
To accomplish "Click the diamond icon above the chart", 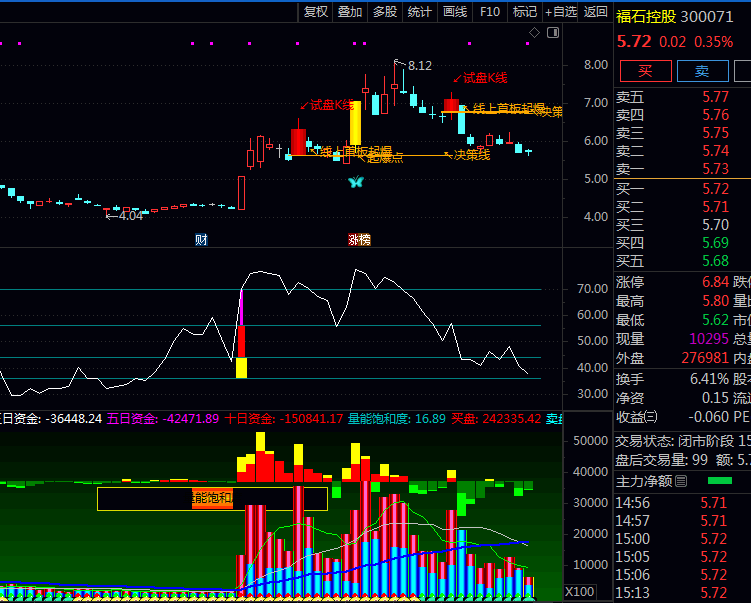I will point(534,33).
